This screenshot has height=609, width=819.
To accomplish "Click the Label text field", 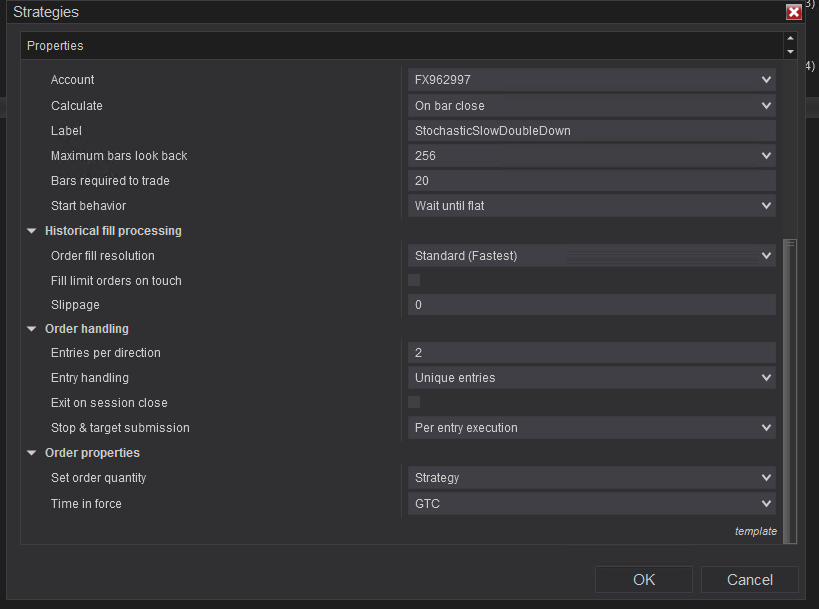I will click(x=591, y=131).
